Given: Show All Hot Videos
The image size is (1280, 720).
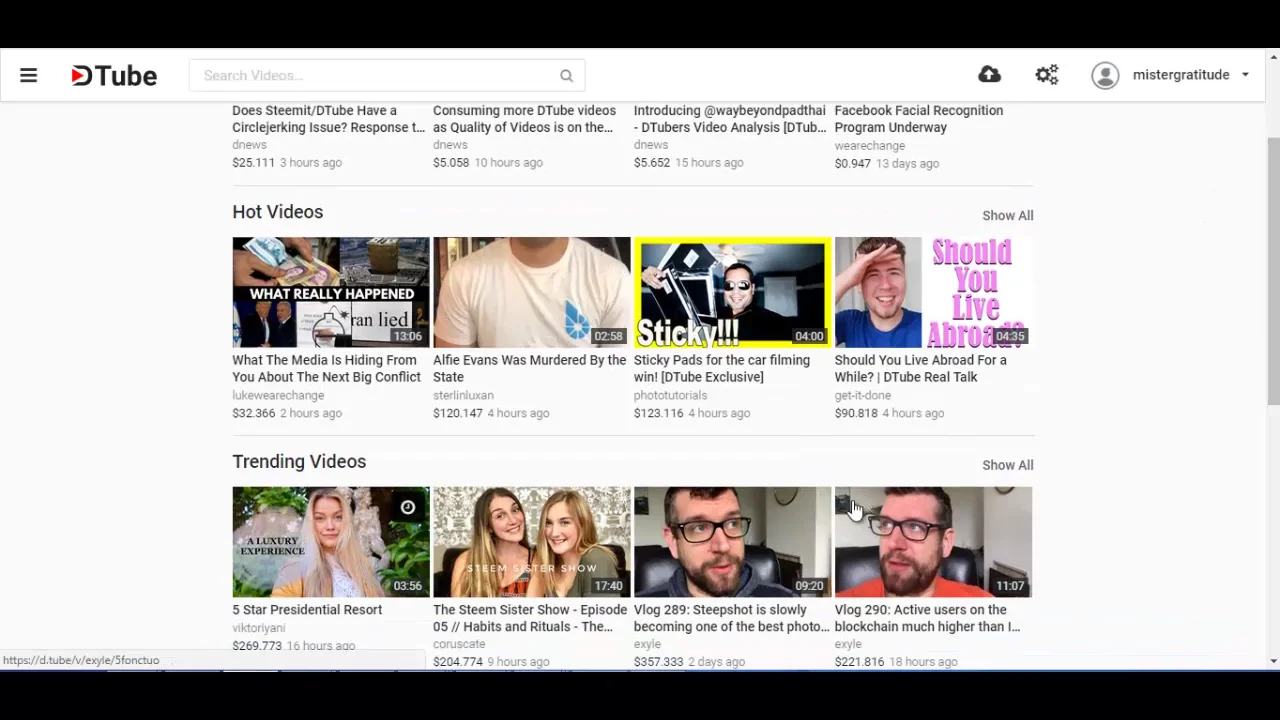Looking at the screenshot, I should [x=1007, y=215].
